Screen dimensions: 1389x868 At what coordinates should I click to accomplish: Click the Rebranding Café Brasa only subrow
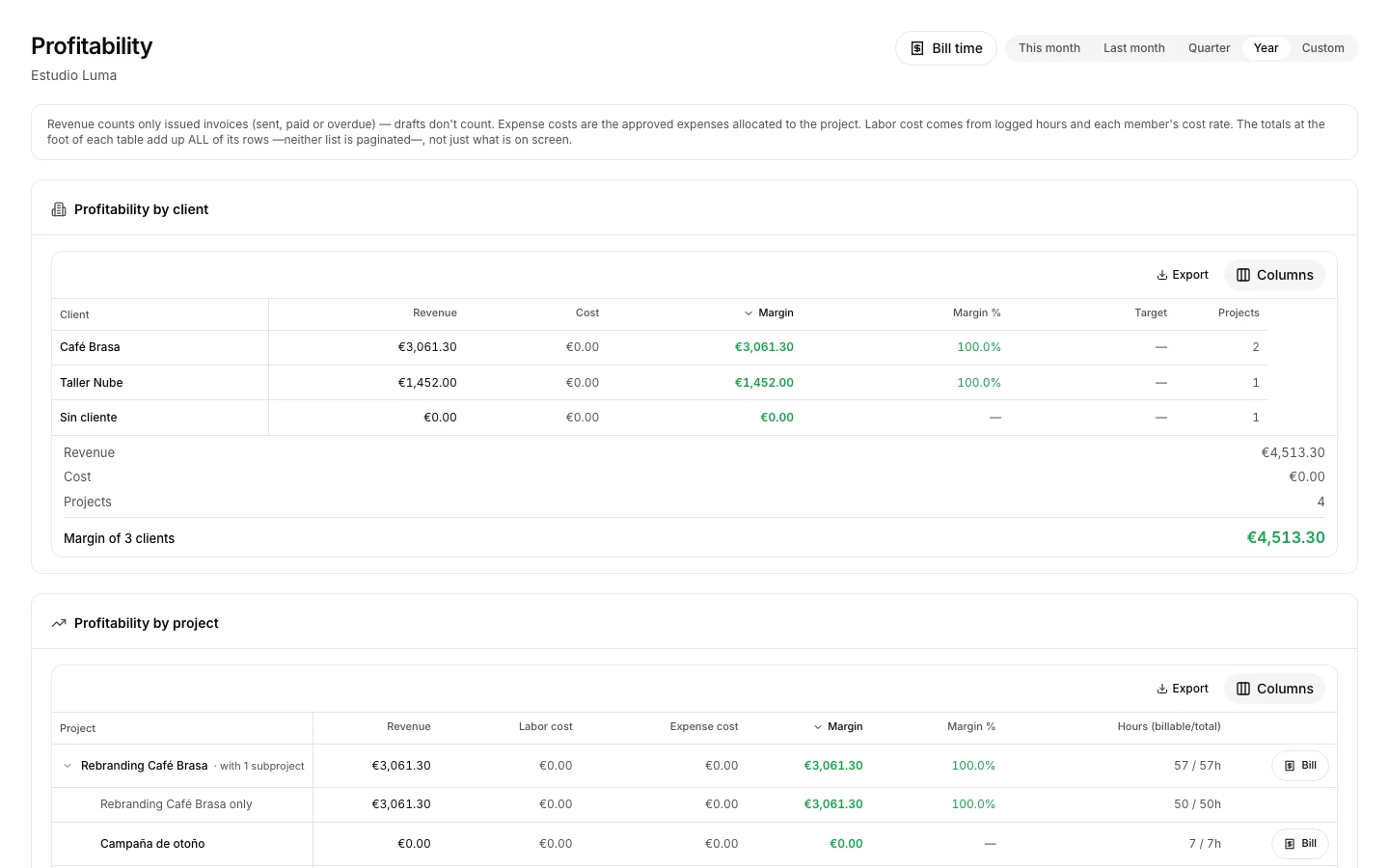[694, 804]
